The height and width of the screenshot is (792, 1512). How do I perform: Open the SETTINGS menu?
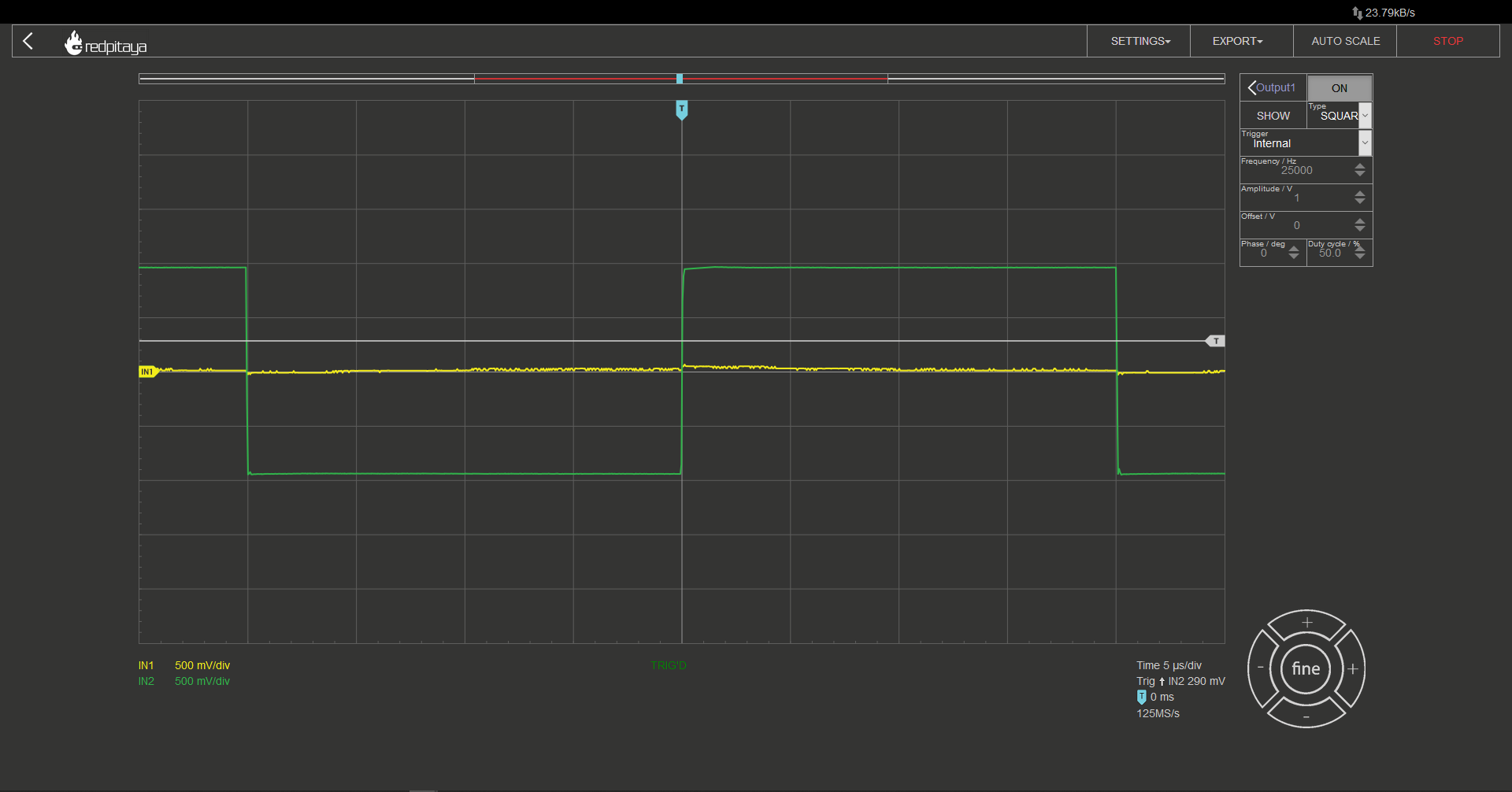point(1140,41)
